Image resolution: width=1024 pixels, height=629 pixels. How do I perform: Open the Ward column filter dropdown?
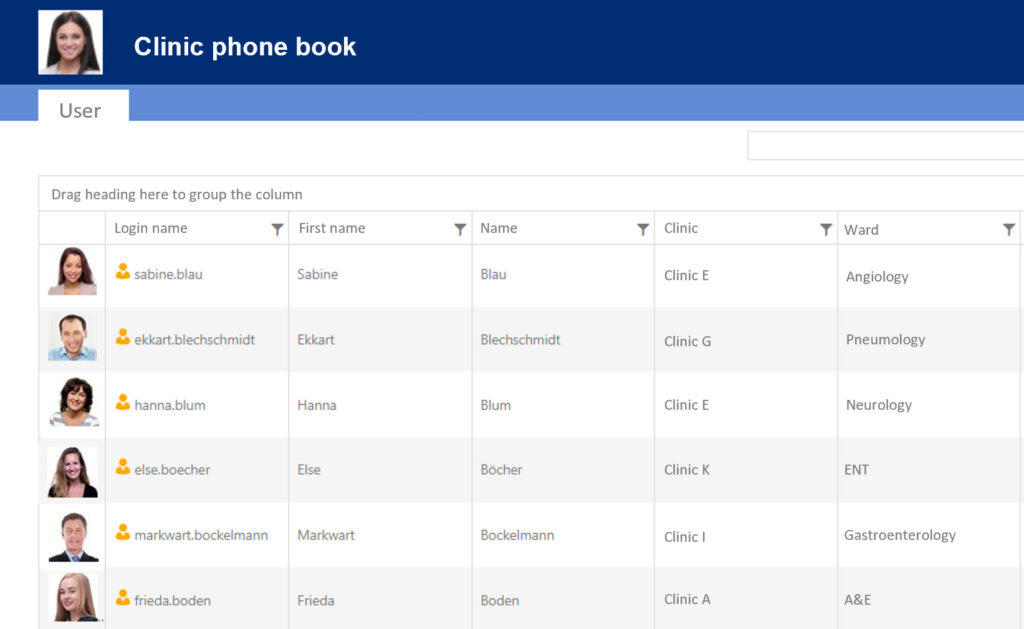pos(1009,228)
